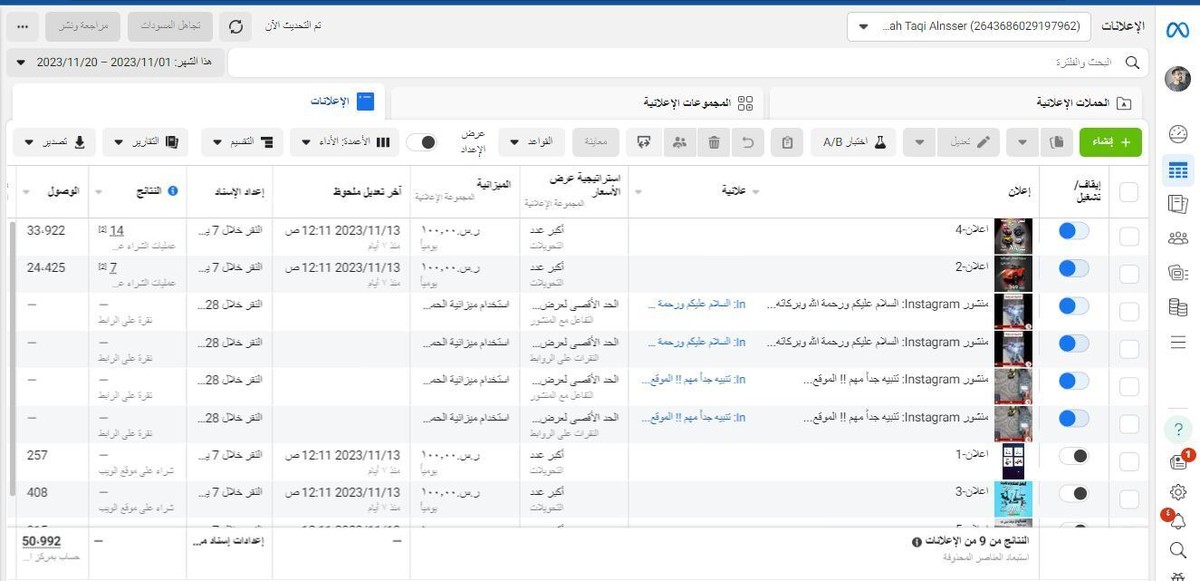Click the Duplicate icon next to Create button
This screenshot has width=1200, height=581.
pyautogui.click(x=1057, y=142)
